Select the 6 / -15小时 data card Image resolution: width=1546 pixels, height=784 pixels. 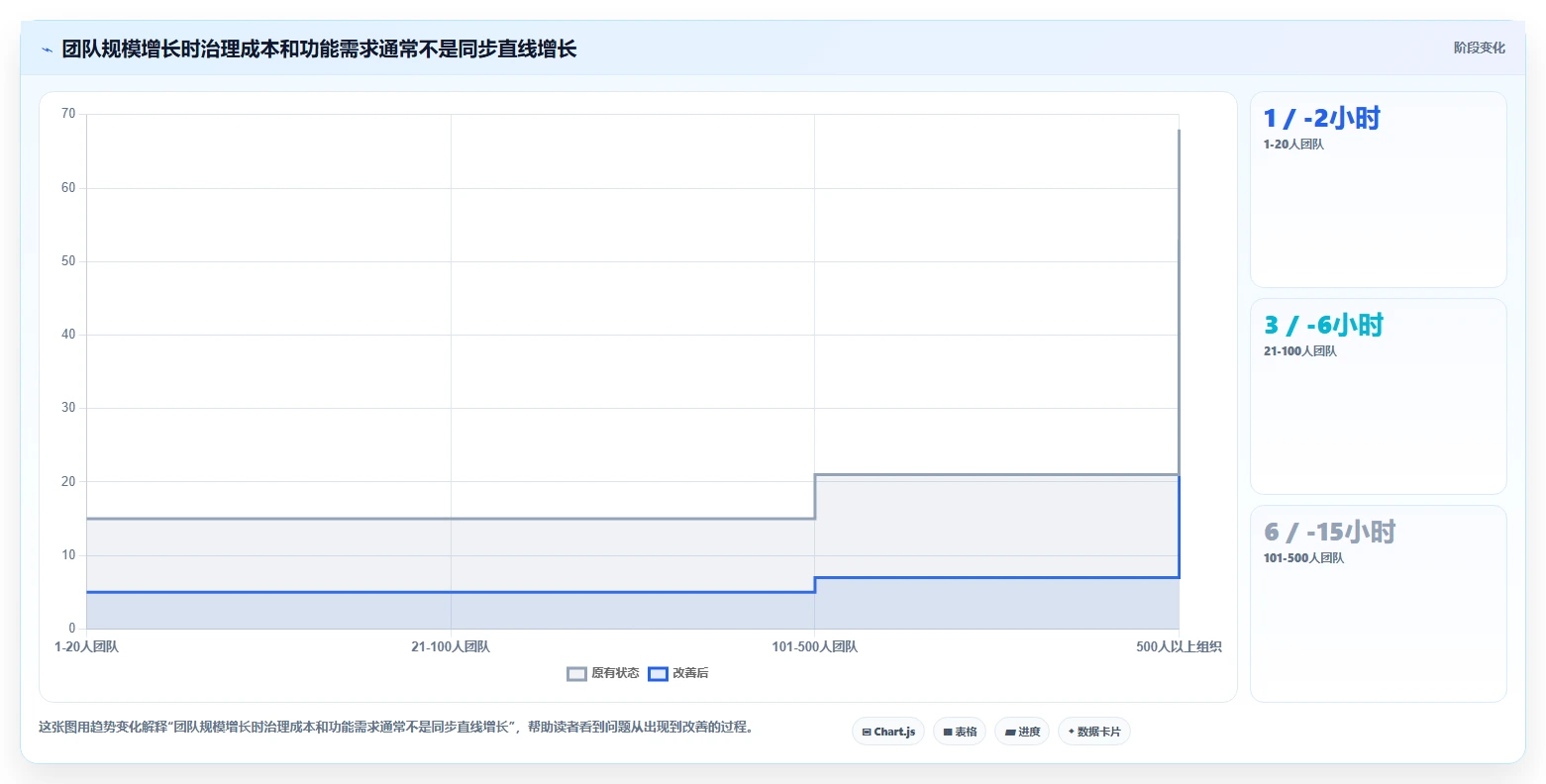(1379, 604)
